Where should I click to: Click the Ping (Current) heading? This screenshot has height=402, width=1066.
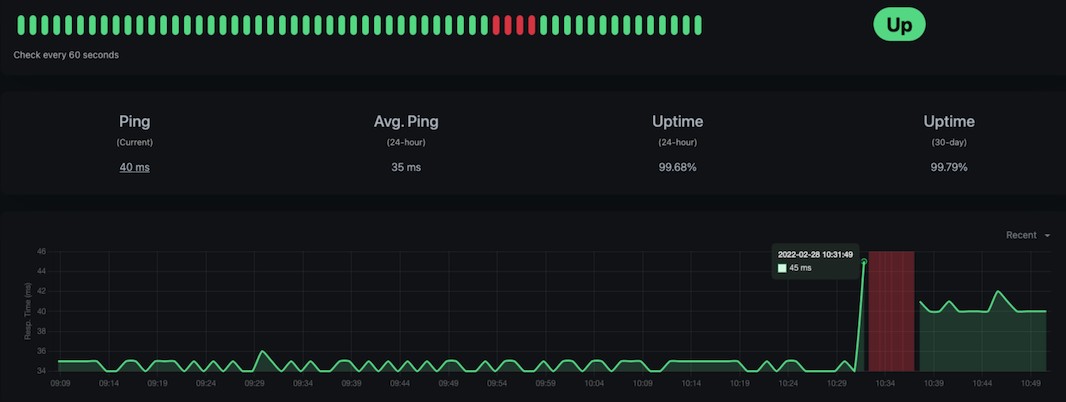click(135, 122)
